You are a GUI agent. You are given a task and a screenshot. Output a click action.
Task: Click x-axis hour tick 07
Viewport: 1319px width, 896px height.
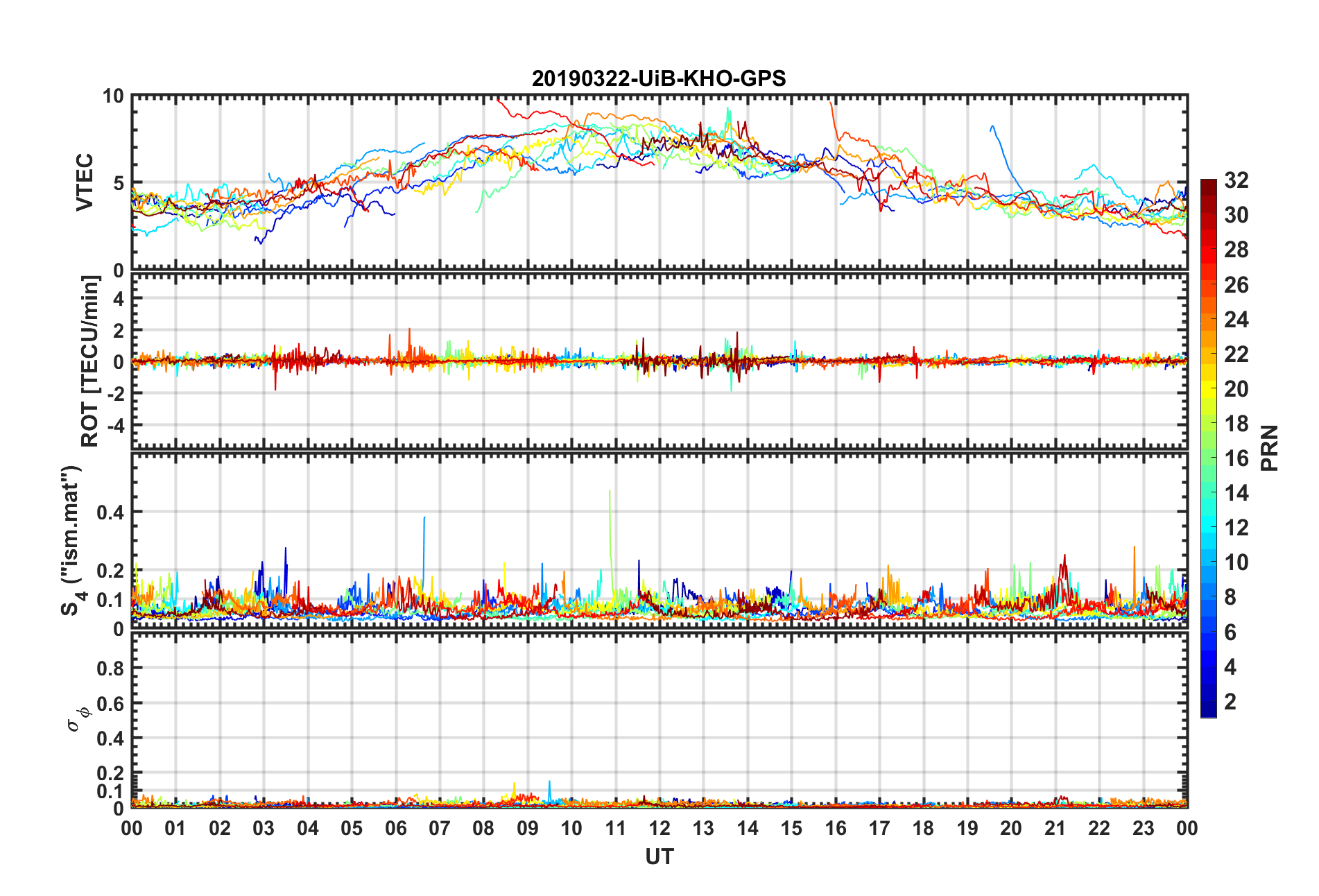[440, 828]
